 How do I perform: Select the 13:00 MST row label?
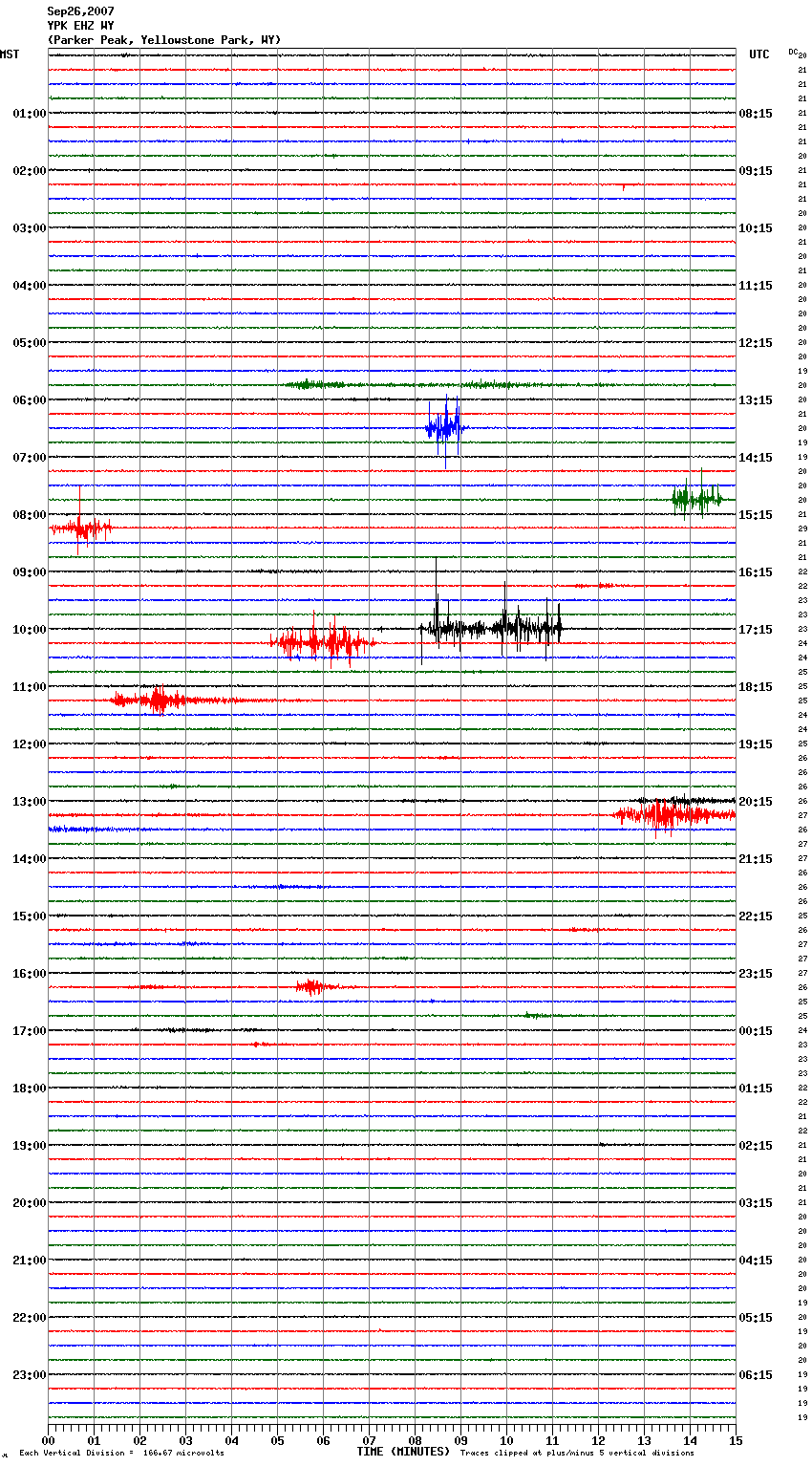click(29, 802)
